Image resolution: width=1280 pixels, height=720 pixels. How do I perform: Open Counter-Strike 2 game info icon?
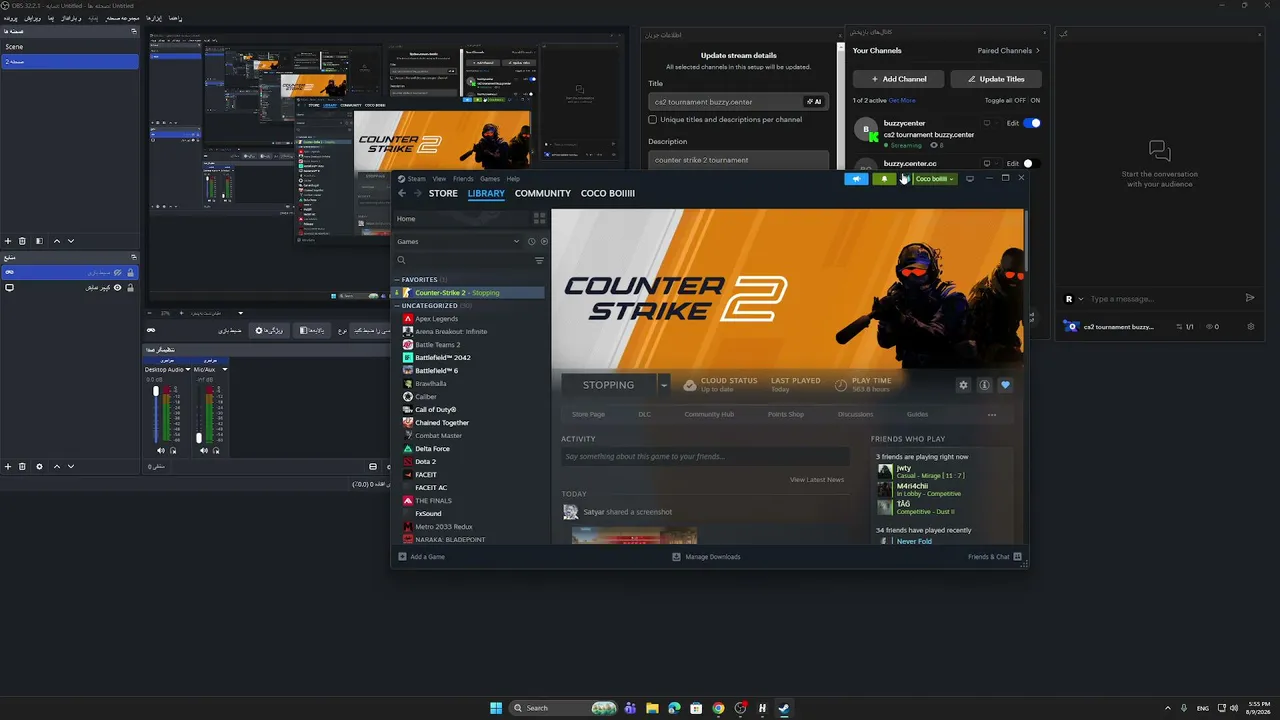pos(984,385)
